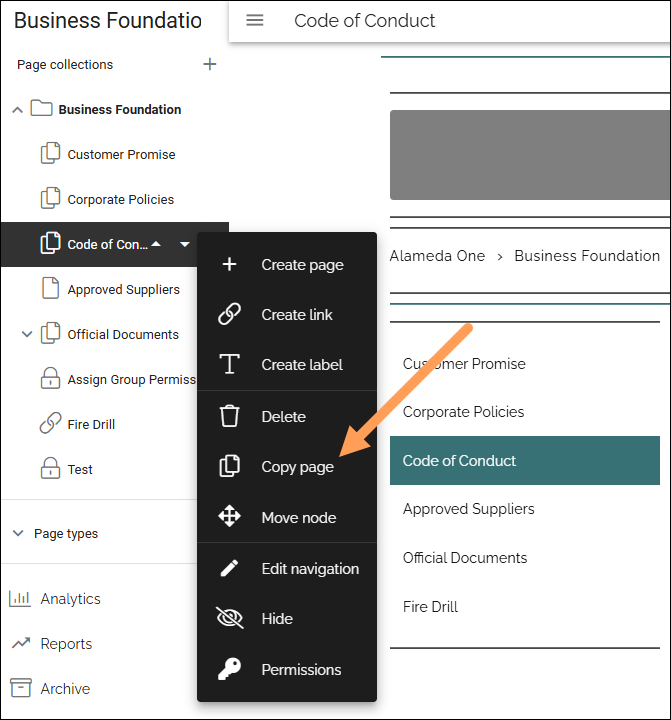Open Archive in the sidebar
671x720 pixels.
65,688
